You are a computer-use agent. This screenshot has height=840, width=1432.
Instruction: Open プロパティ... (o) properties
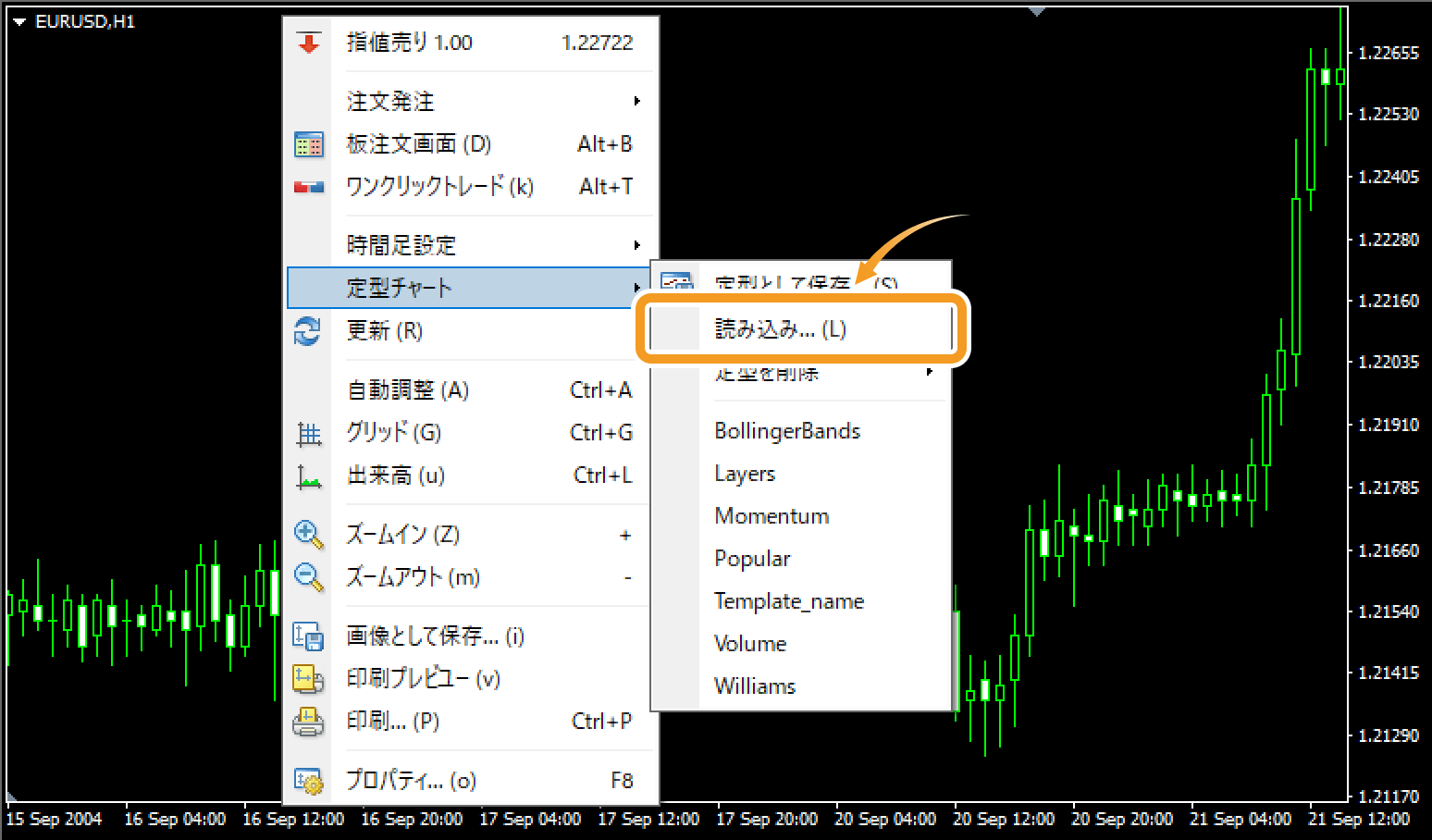pos(472,781)
